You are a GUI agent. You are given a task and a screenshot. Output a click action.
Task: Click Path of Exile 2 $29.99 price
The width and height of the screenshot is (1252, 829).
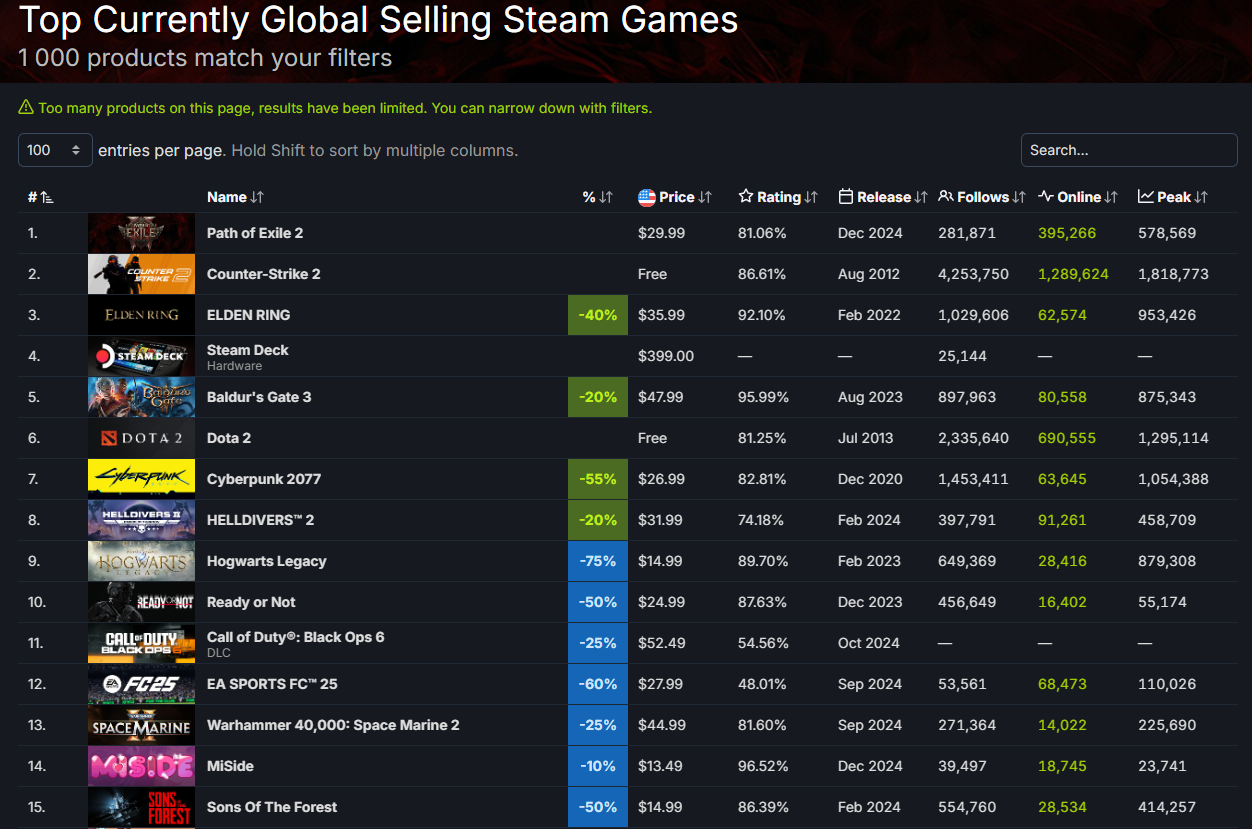pyautogui.click(x=662, y=233)
